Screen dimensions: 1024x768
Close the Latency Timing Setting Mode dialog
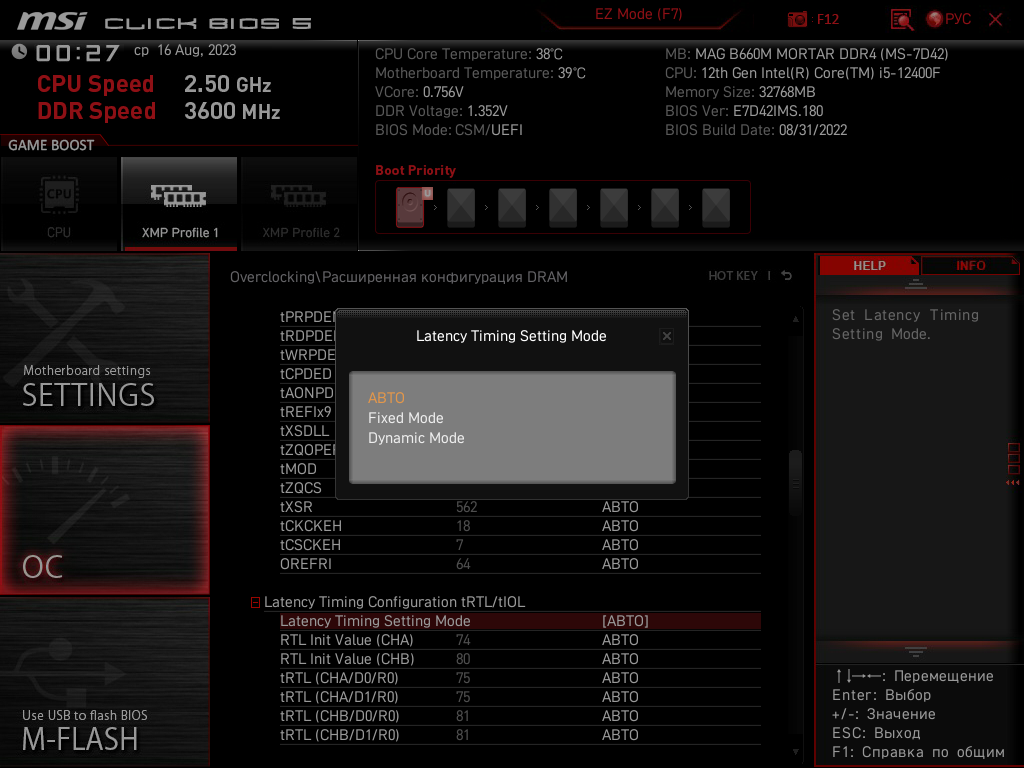click(x=666, y=336)
